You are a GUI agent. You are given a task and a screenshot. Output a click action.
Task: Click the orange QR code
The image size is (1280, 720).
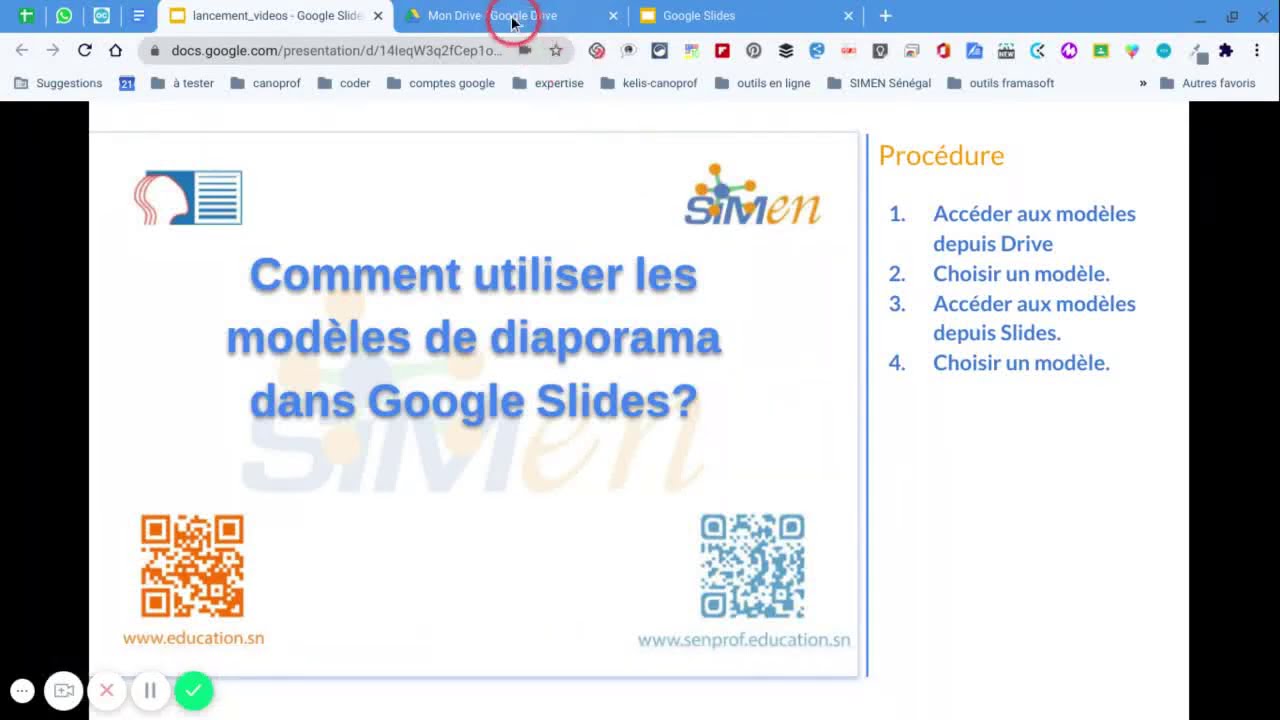(192, 566)
